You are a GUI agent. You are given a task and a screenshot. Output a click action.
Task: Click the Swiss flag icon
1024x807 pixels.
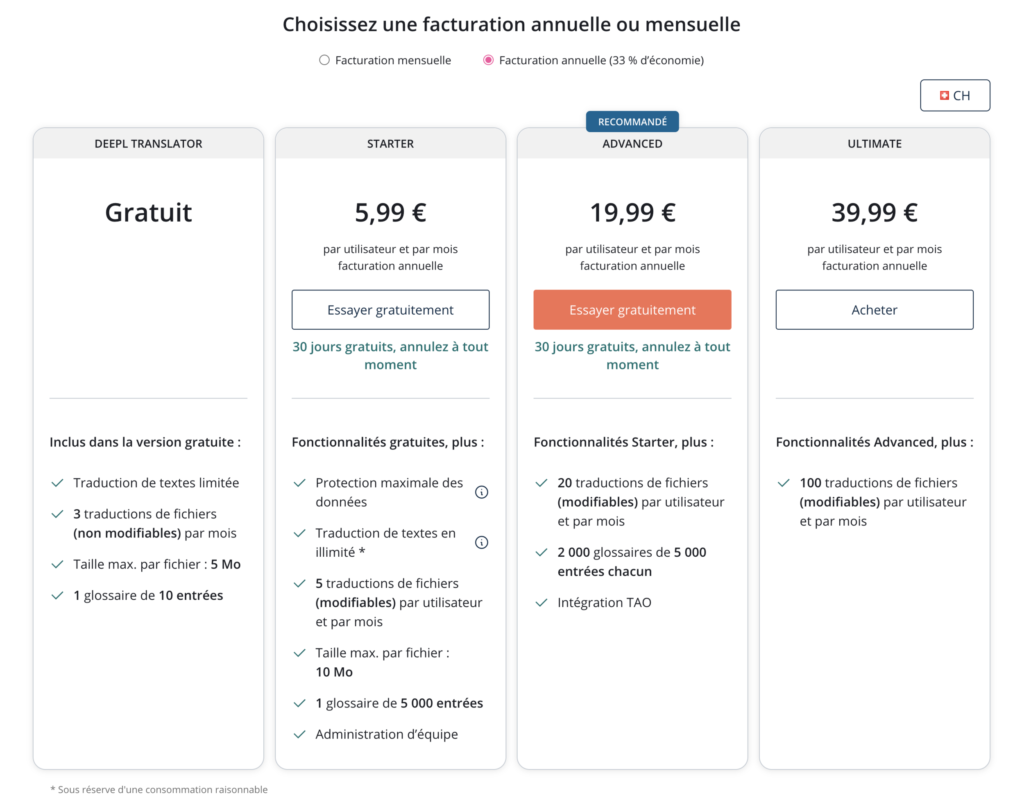tap(944, 95)
